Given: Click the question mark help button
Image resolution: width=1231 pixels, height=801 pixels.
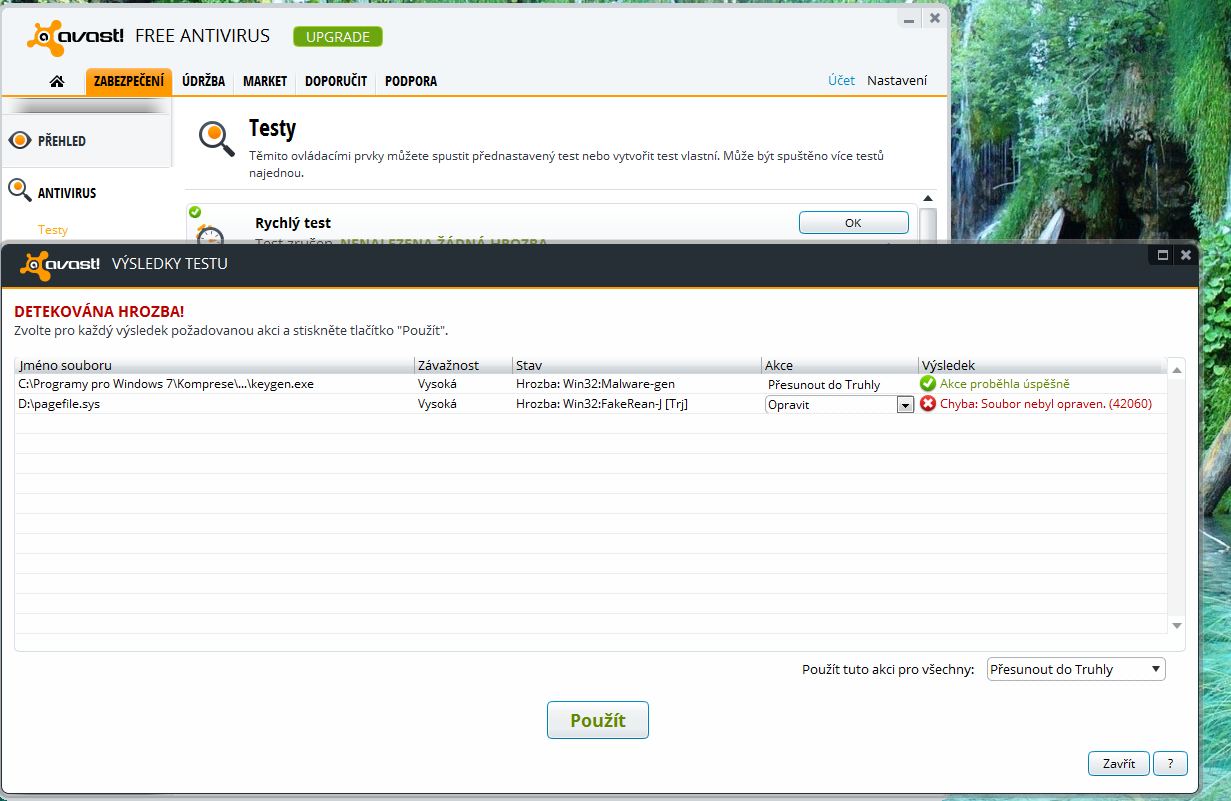Looking at the screenshot, I should 1170,764.
